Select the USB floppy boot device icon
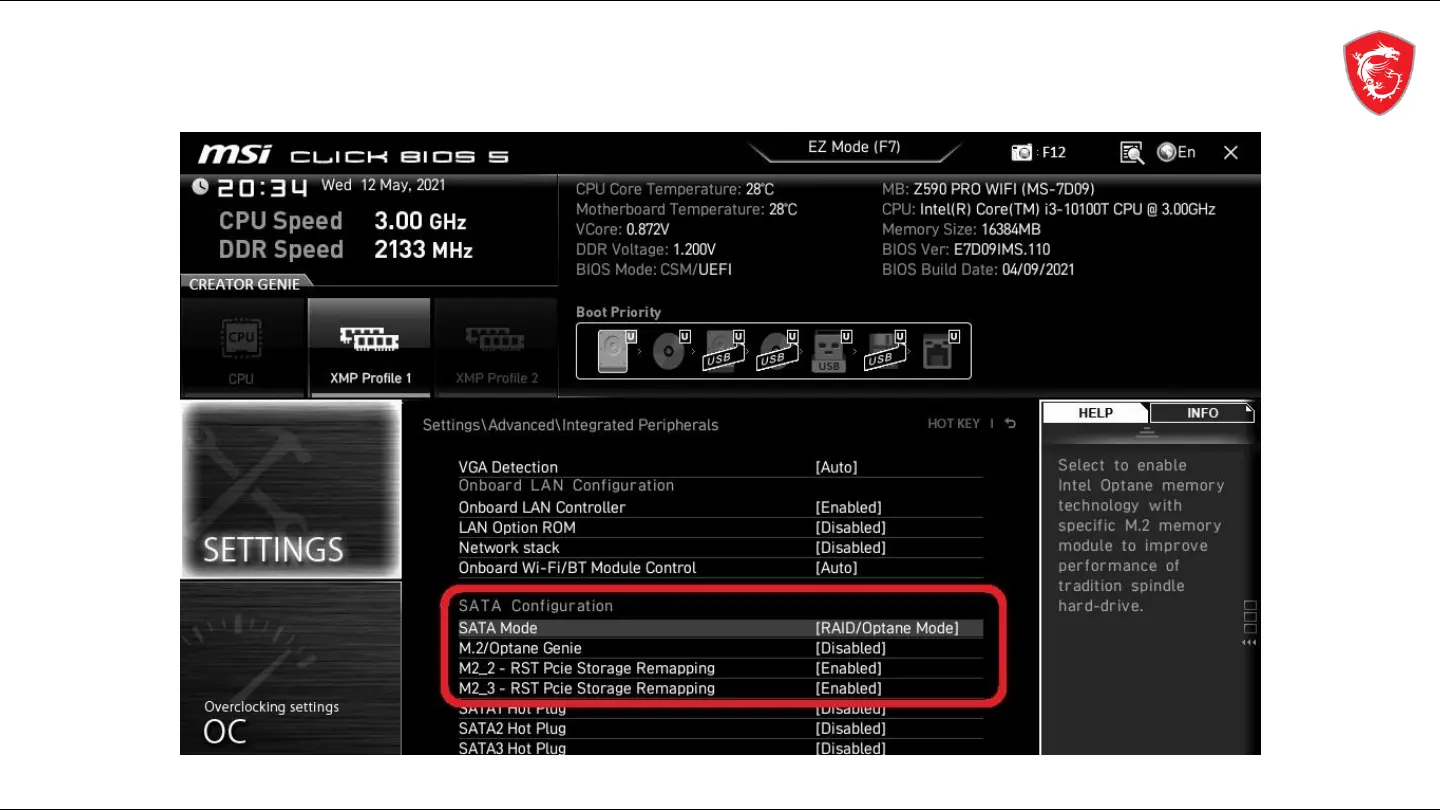This screenshot has width=1440, height=810. tap(885, 351)
